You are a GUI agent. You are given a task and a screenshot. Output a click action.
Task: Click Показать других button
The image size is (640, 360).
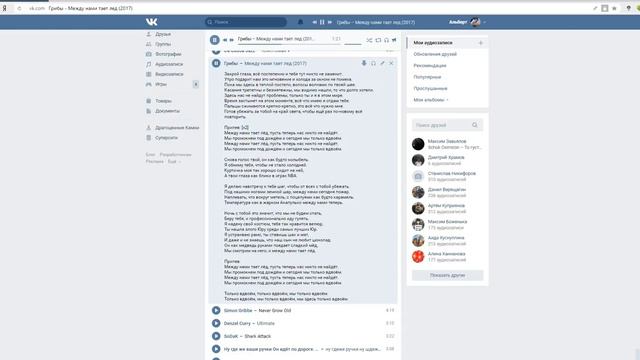pyautogui.click(x=447, y=276)
